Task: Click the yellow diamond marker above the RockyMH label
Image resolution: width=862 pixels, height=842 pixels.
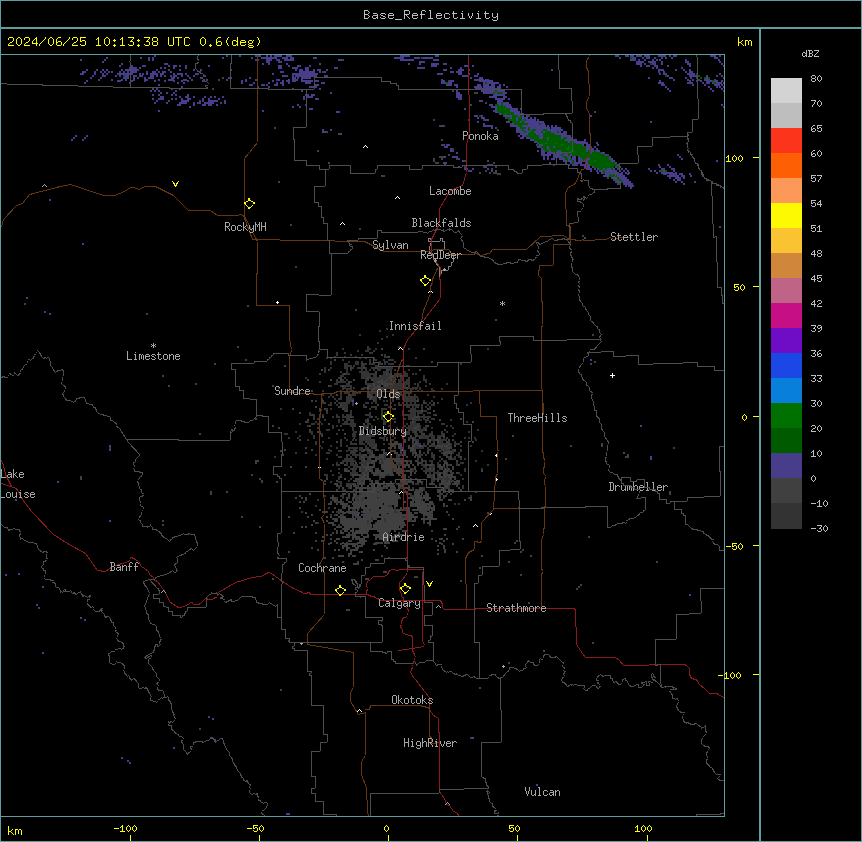Action: pos(249,204)
